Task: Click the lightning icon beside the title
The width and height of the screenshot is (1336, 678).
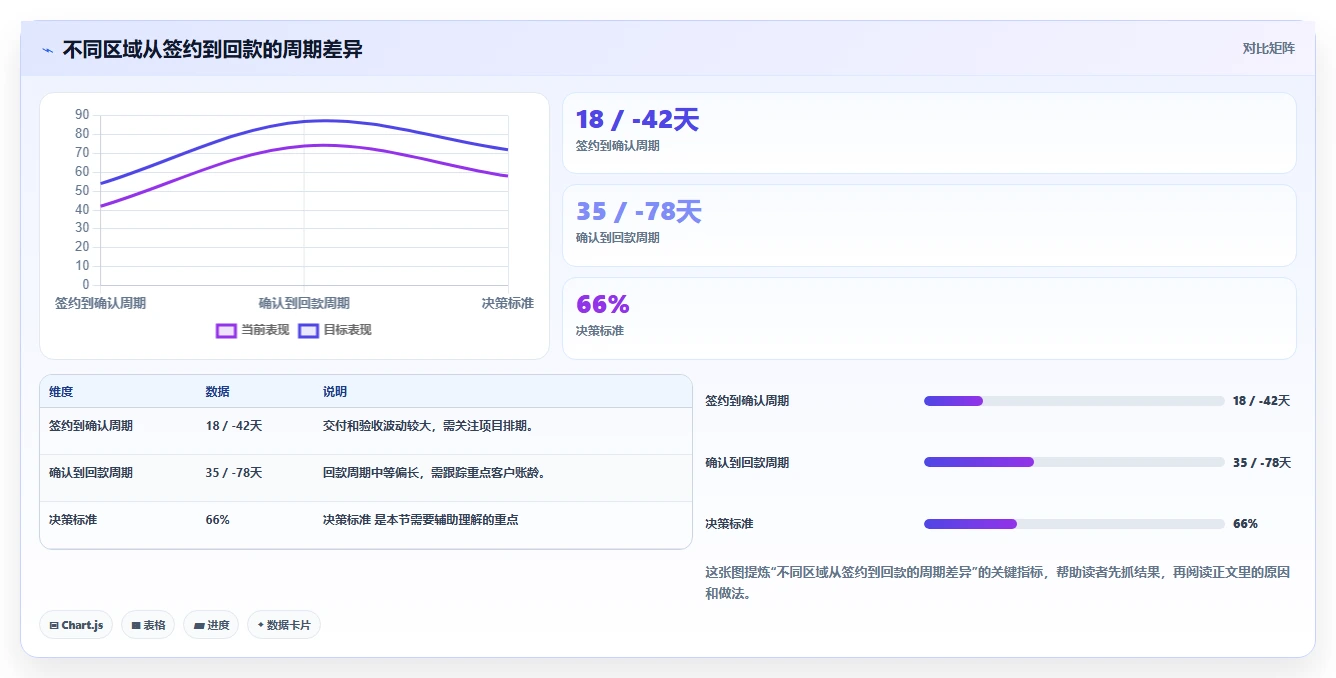Action: pyautogui.click(x=48, y=50)
